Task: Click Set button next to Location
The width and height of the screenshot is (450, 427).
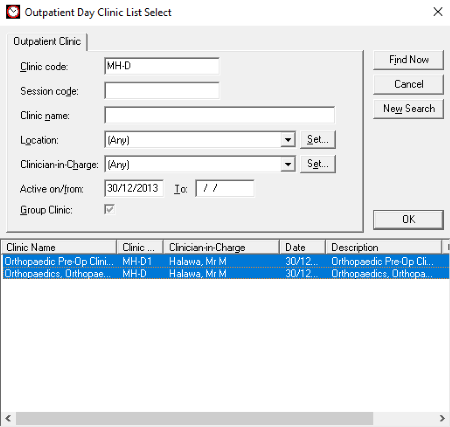Action: pos(318,139)
